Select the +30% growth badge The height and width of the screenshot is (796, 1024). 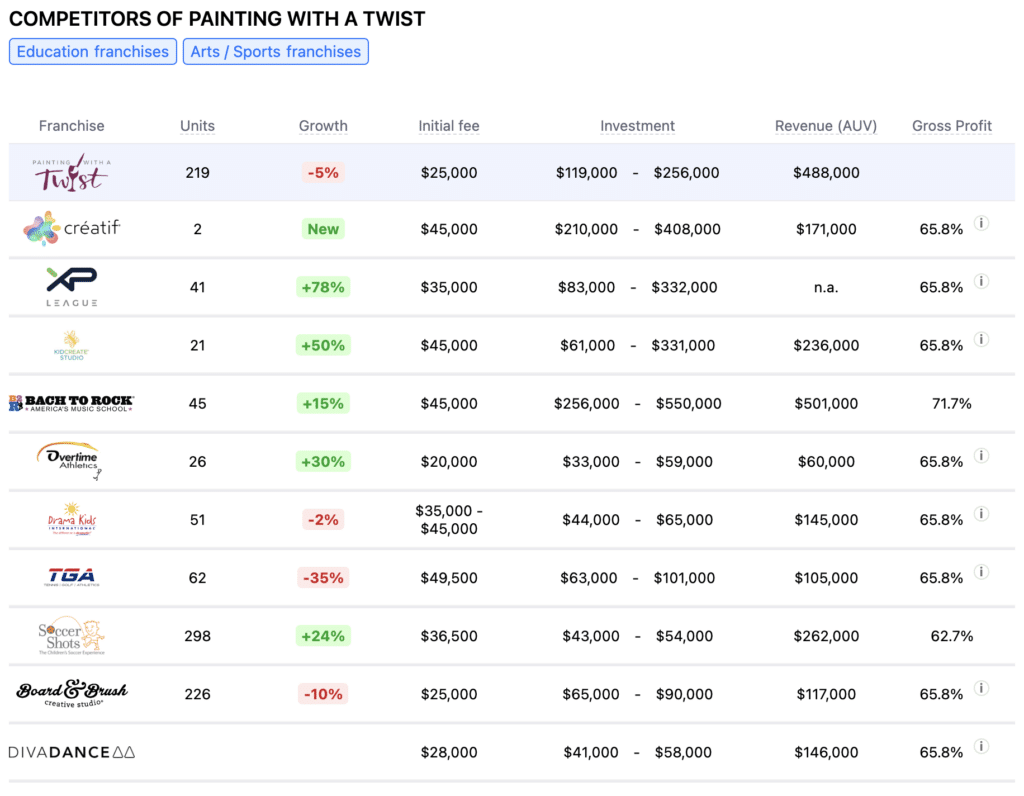pyautogui.click(x=323, y=461)
